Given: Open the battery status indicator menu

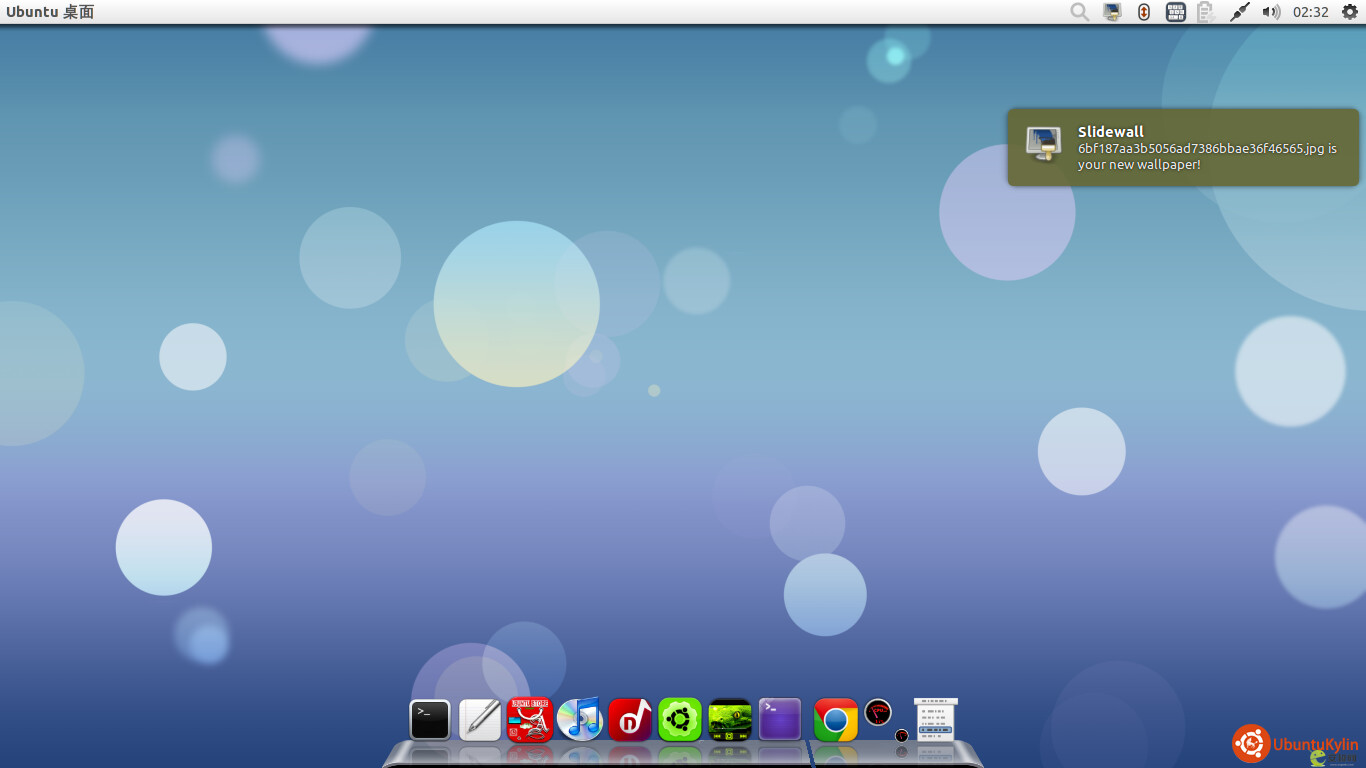Looking at the screenshot, I should click(x=1206, y=12).
